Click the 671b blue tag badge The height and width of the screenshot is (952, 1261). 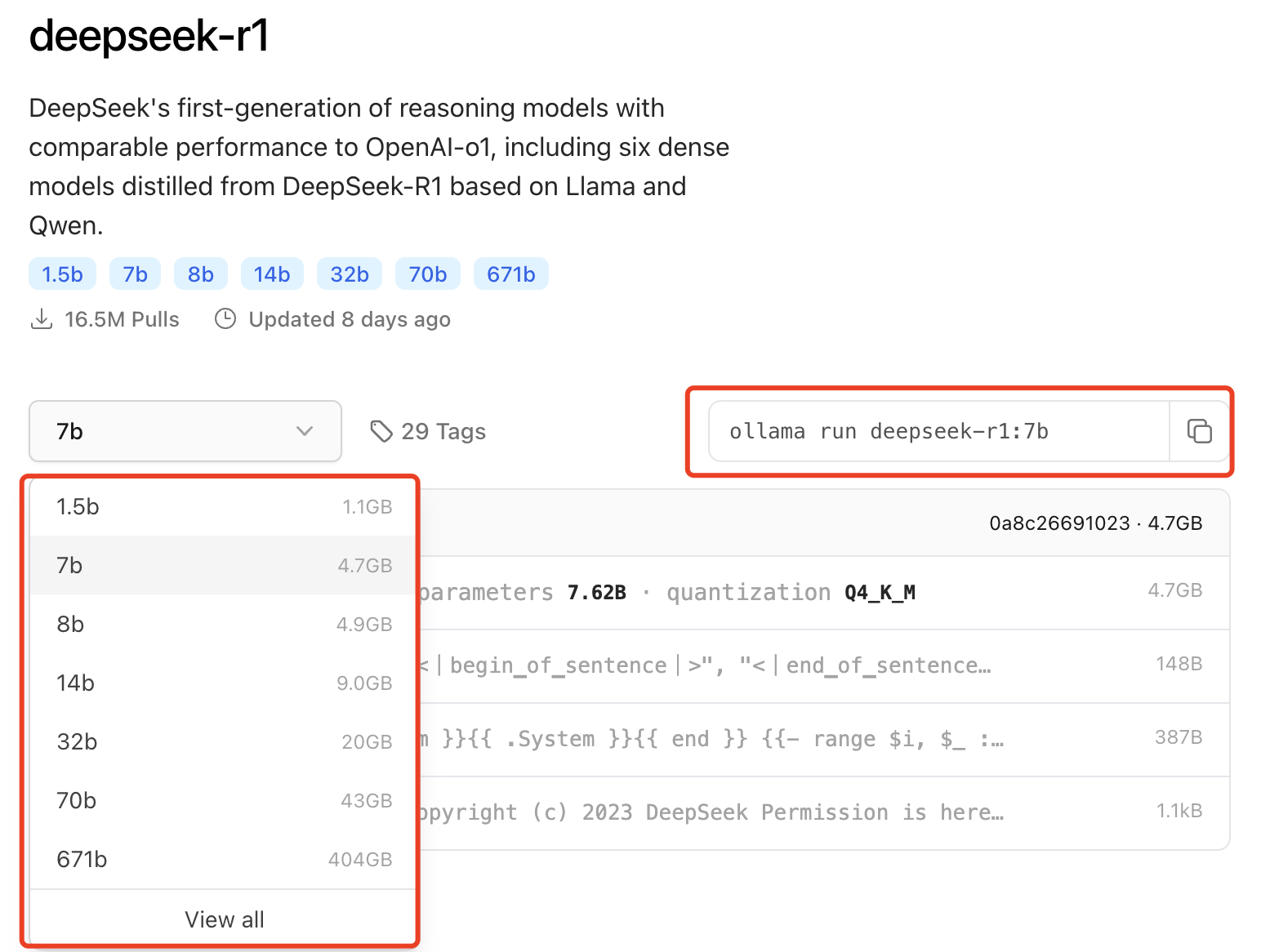[510, 274]
